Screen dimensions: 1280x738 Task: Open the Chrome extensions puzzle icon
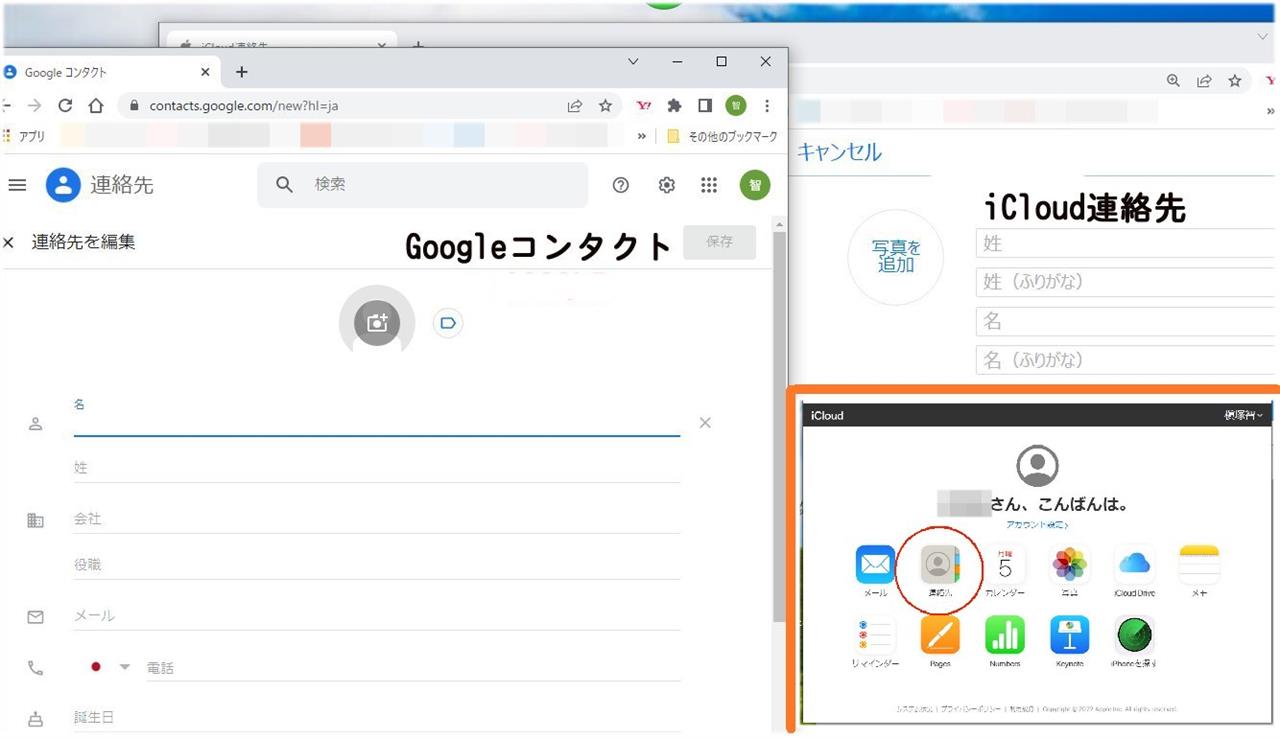point(674,105)
